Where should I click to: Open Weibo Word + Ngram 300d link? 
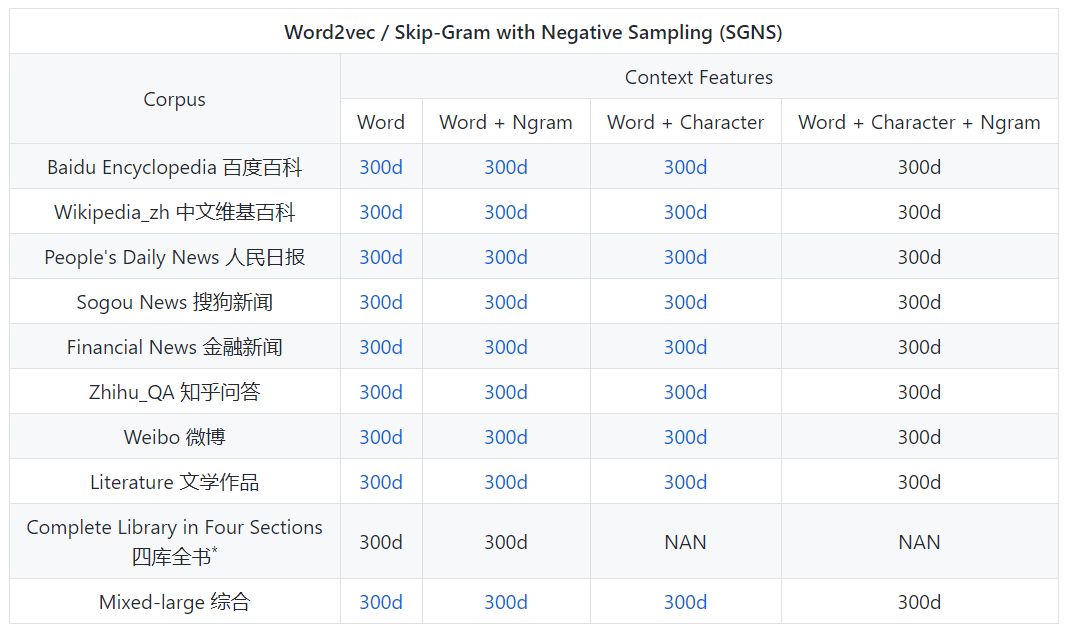(x=506, y=436)
